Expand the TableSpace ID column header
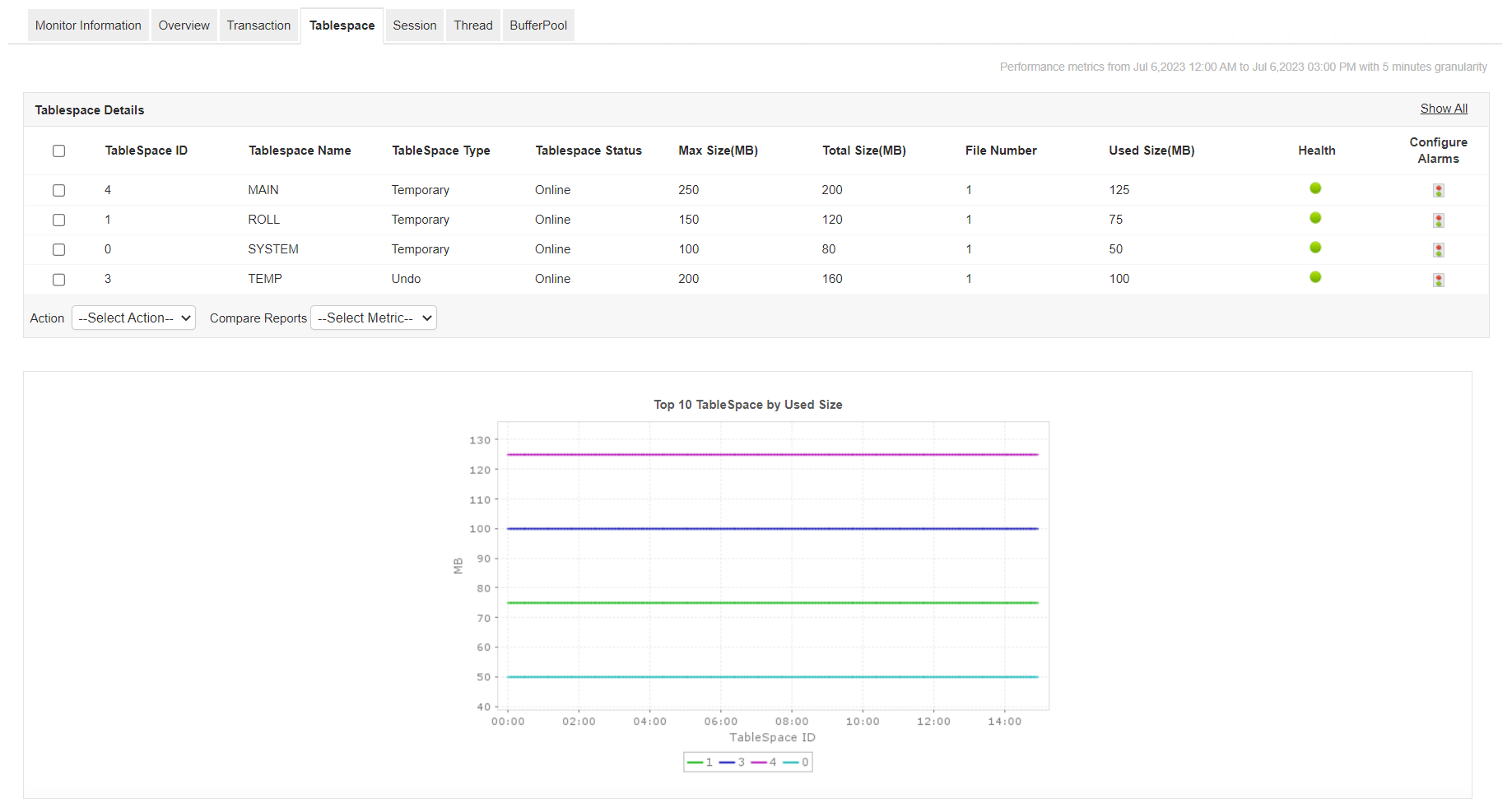Screen dimensions: 1512x807 click(146, 151)
